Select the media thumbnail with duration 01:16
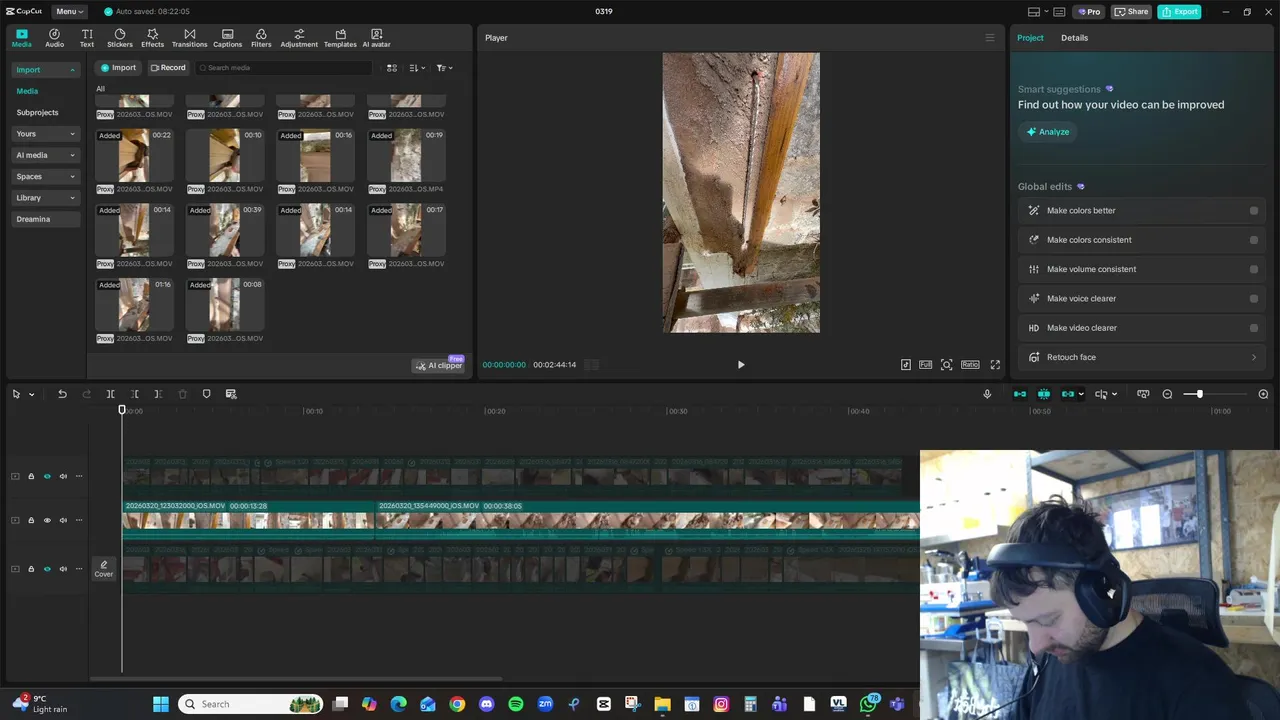The width and height of the screenshot is (1280, 720). [x=134, y=305]
